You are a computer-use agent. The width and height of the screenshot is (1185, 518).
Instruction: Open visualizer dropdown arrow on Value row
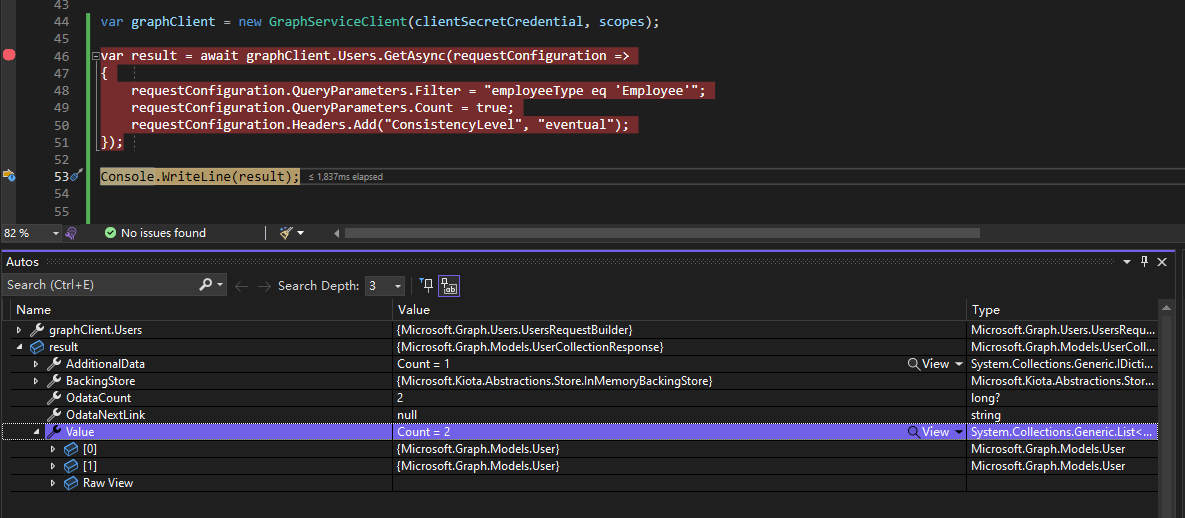tap(960, 433)
